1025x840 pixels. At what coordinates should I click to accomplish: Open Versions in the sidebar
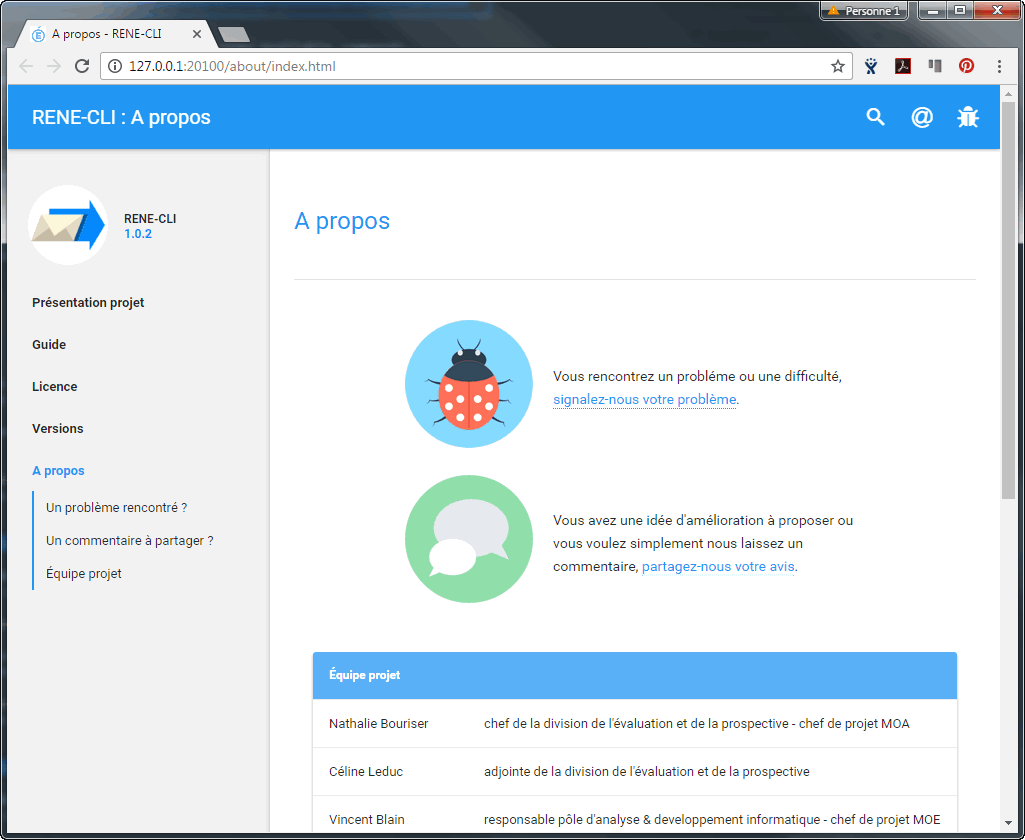coord(58,428)
